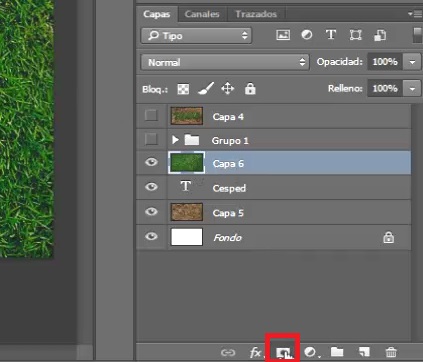This screenshot has width=423, height=362.
Task: Lock layer position
Action: click(x=228, y=89)
